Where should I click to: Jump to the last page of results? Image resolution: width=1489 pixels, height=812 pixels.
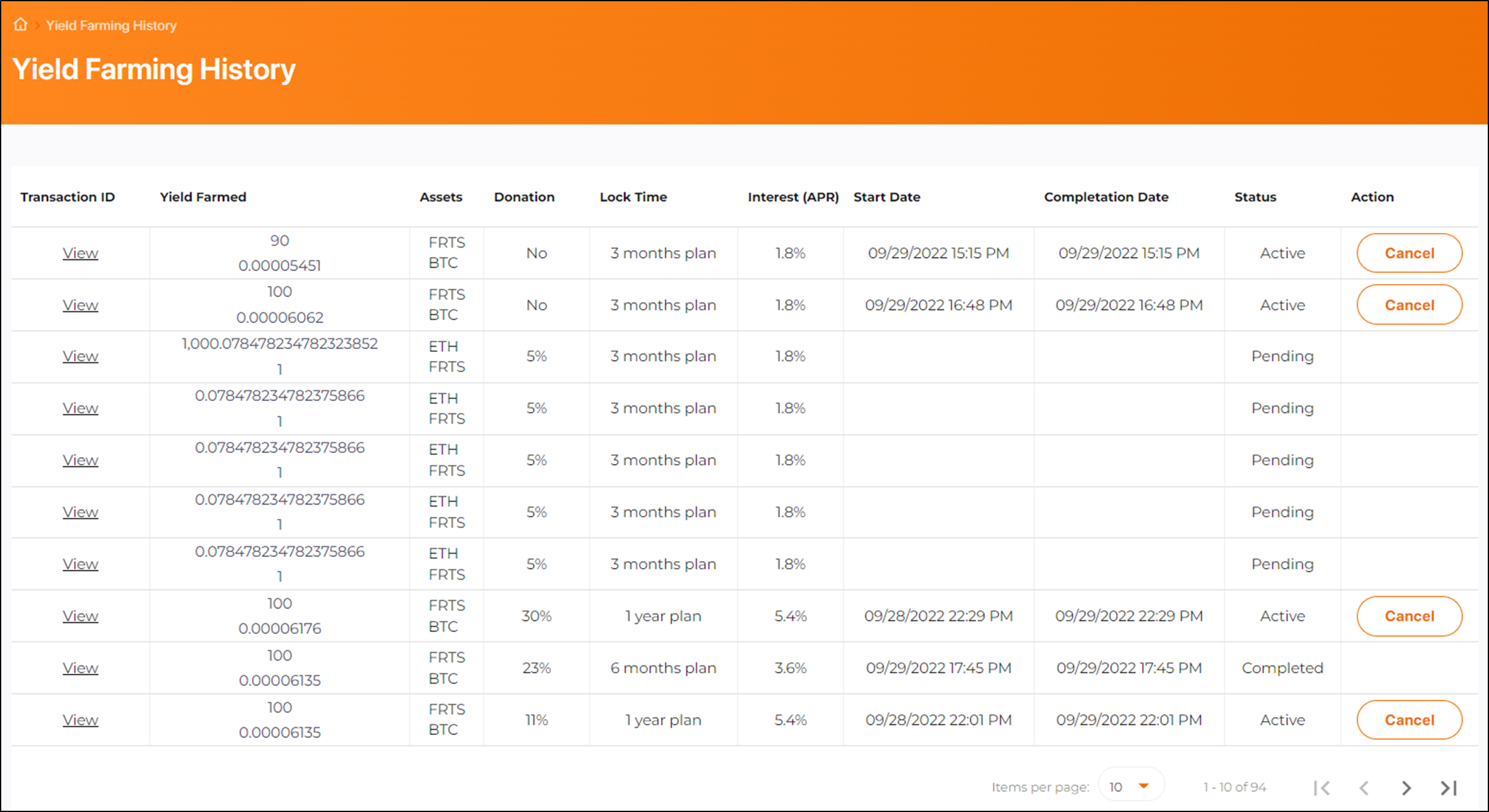coord(1448,787)
